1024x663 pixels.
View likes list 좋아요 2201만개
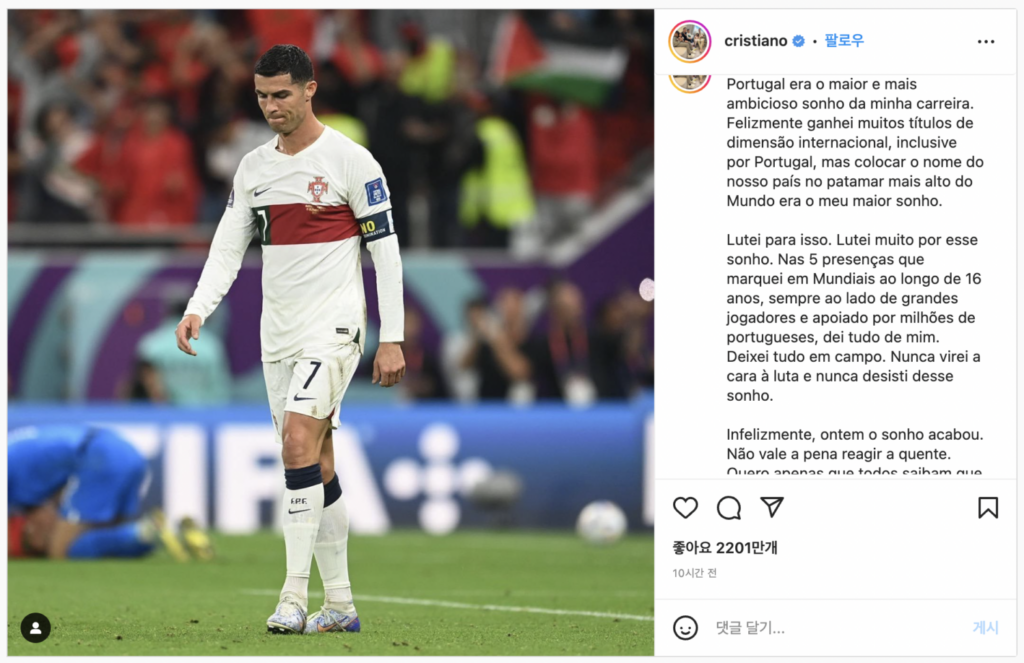click(725, 547)
